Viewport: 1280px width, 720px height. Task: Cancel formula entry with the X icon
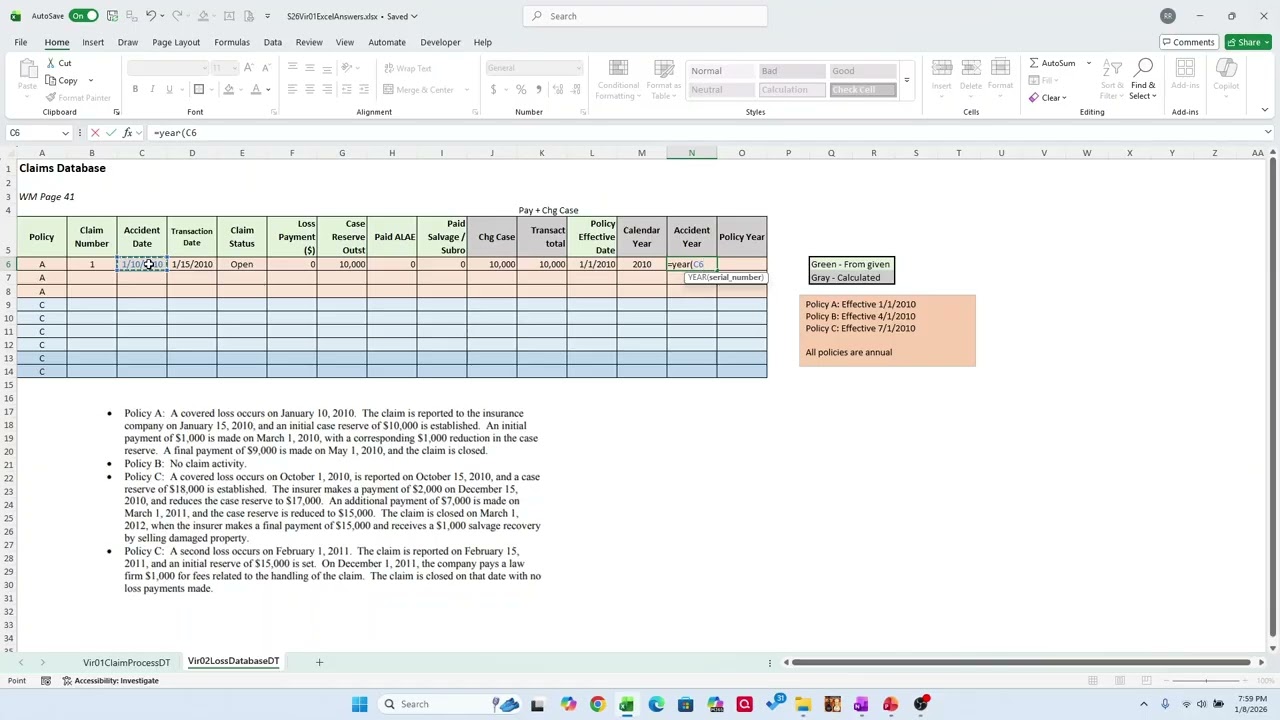point(95,133)
